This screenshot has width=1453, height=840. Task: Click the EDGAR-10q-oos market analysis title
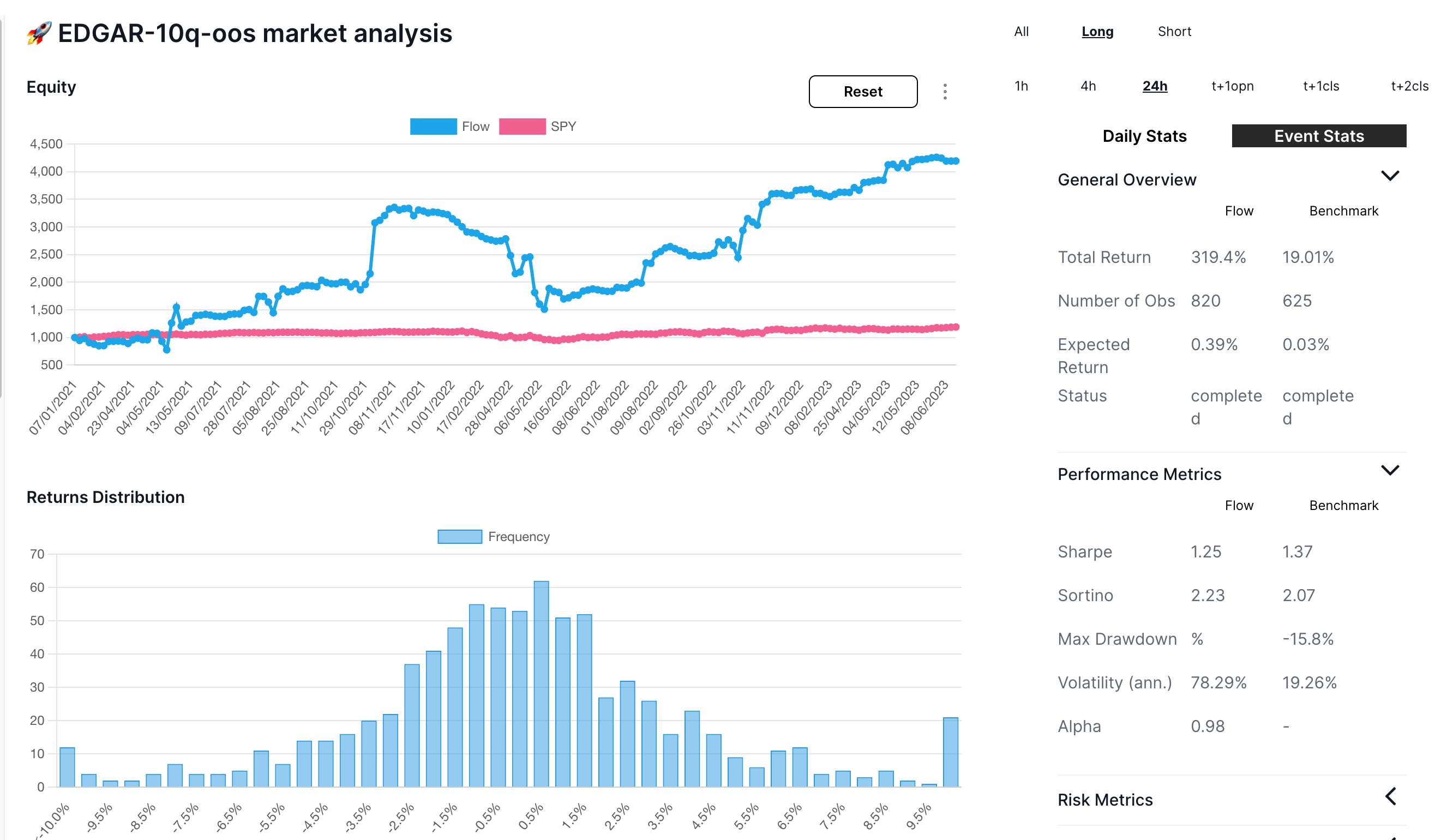(x=255, y=33)
